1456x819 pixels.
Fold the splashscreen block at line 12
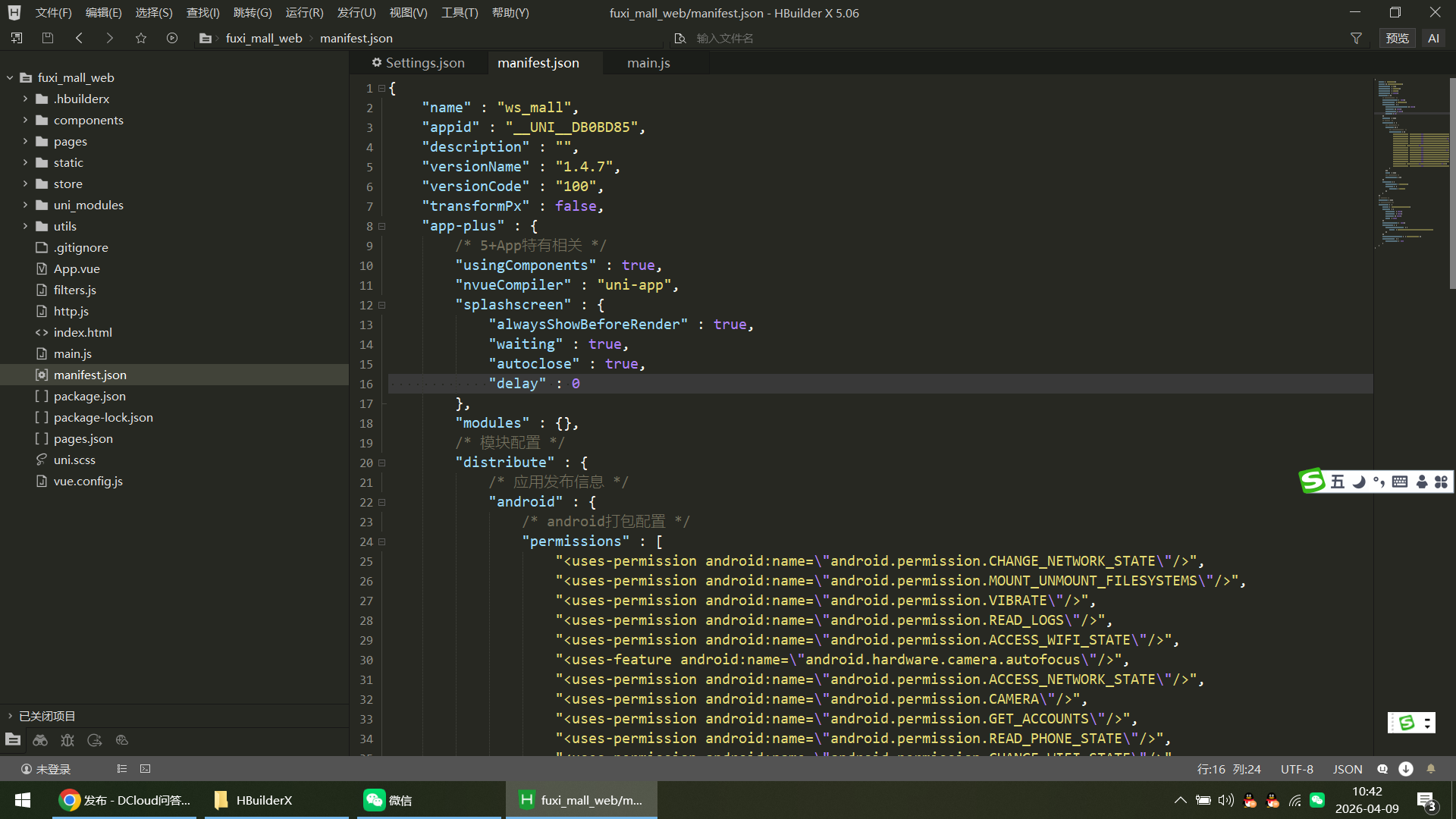tap(382, 305)
